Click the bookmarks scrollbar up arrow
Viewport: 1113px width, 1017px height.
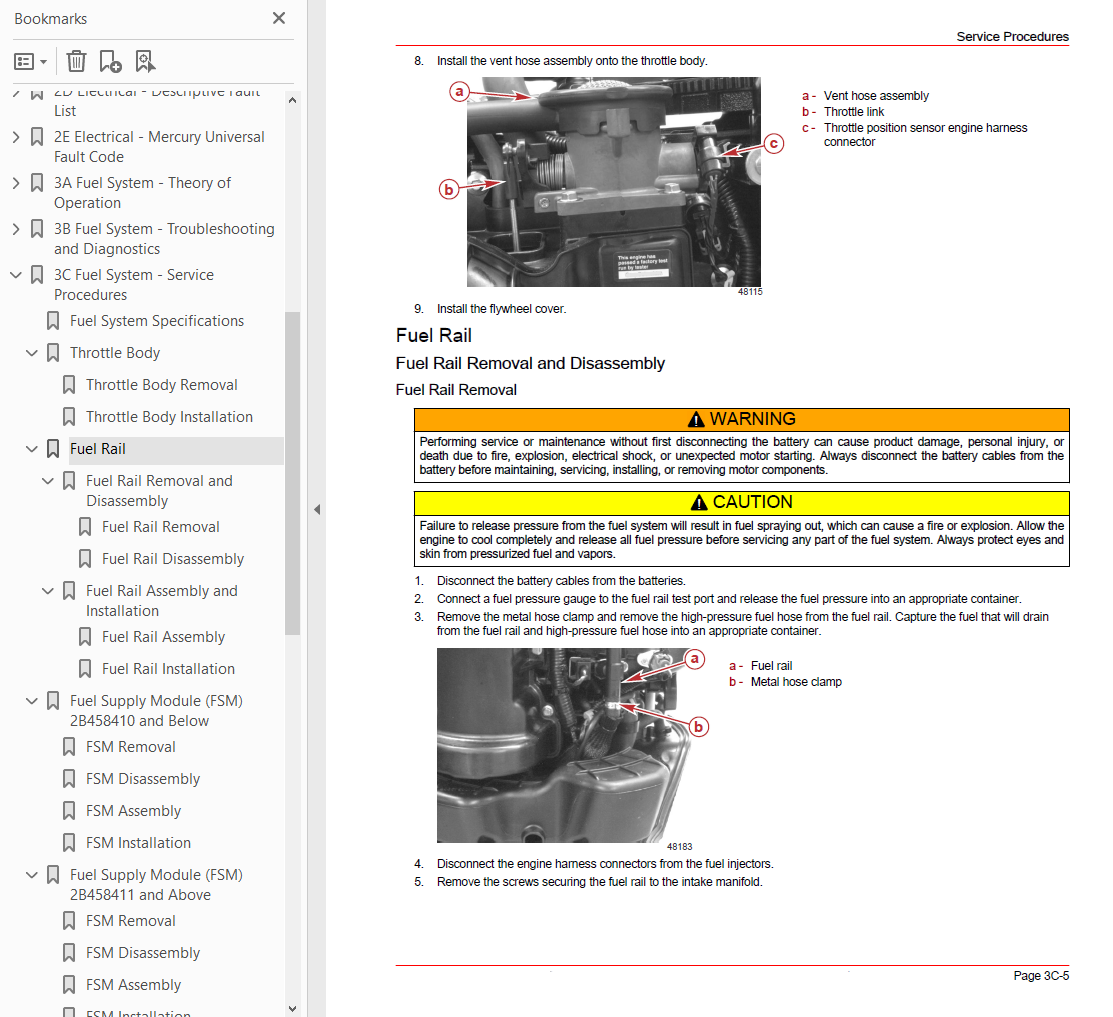(x=292, y=100)
